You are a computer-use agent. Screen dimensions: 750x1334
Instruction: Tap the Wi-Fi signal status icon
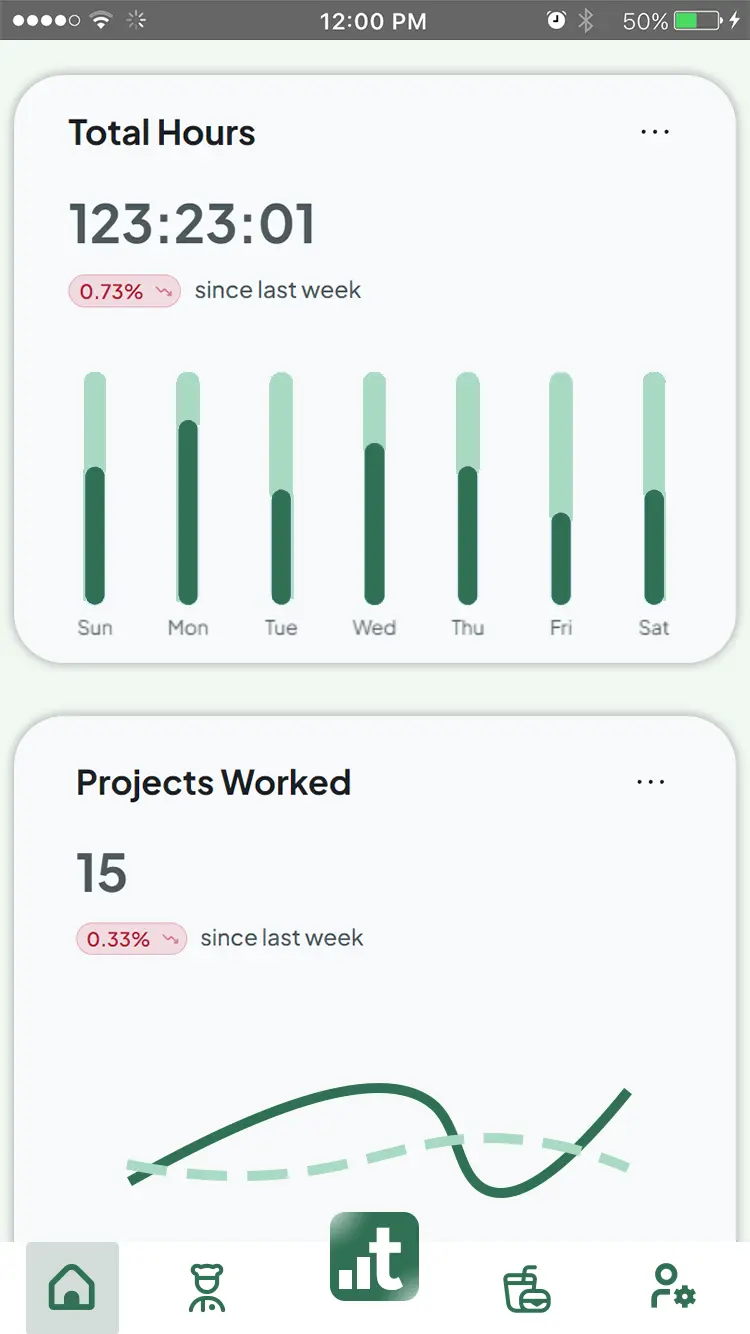(100, 20)
